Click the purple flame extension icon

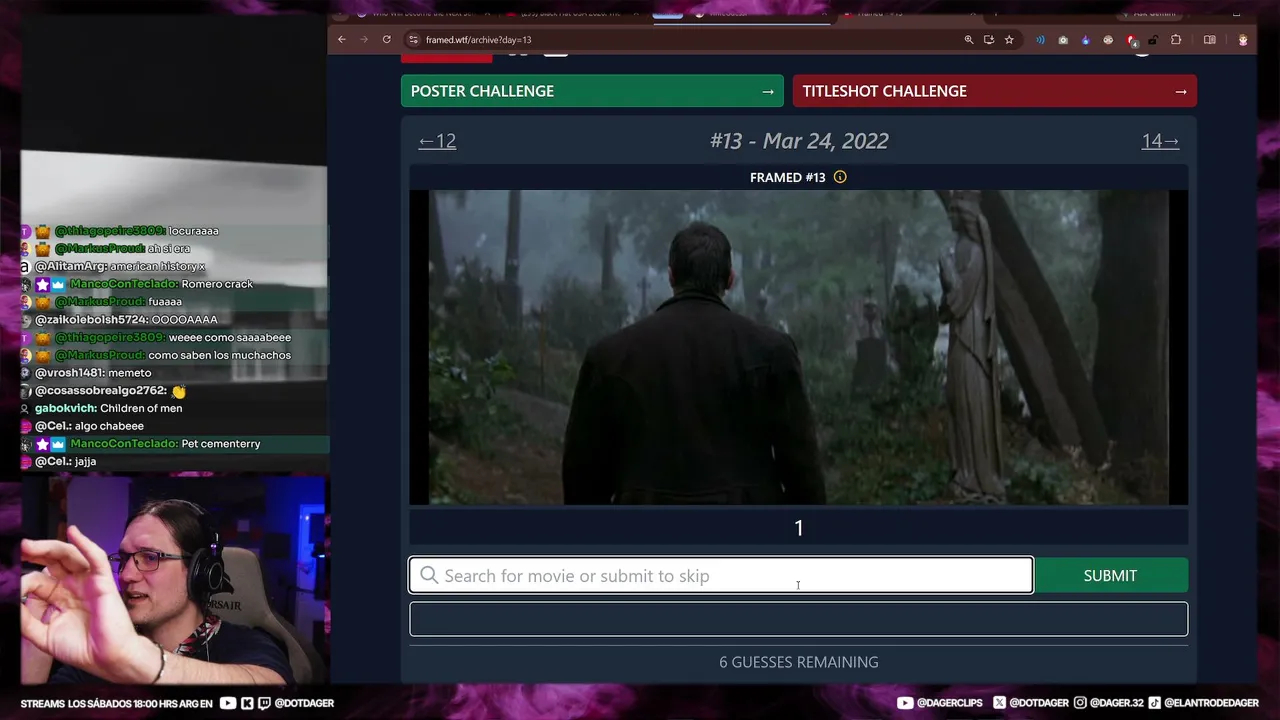click(x=1086, y=40)
